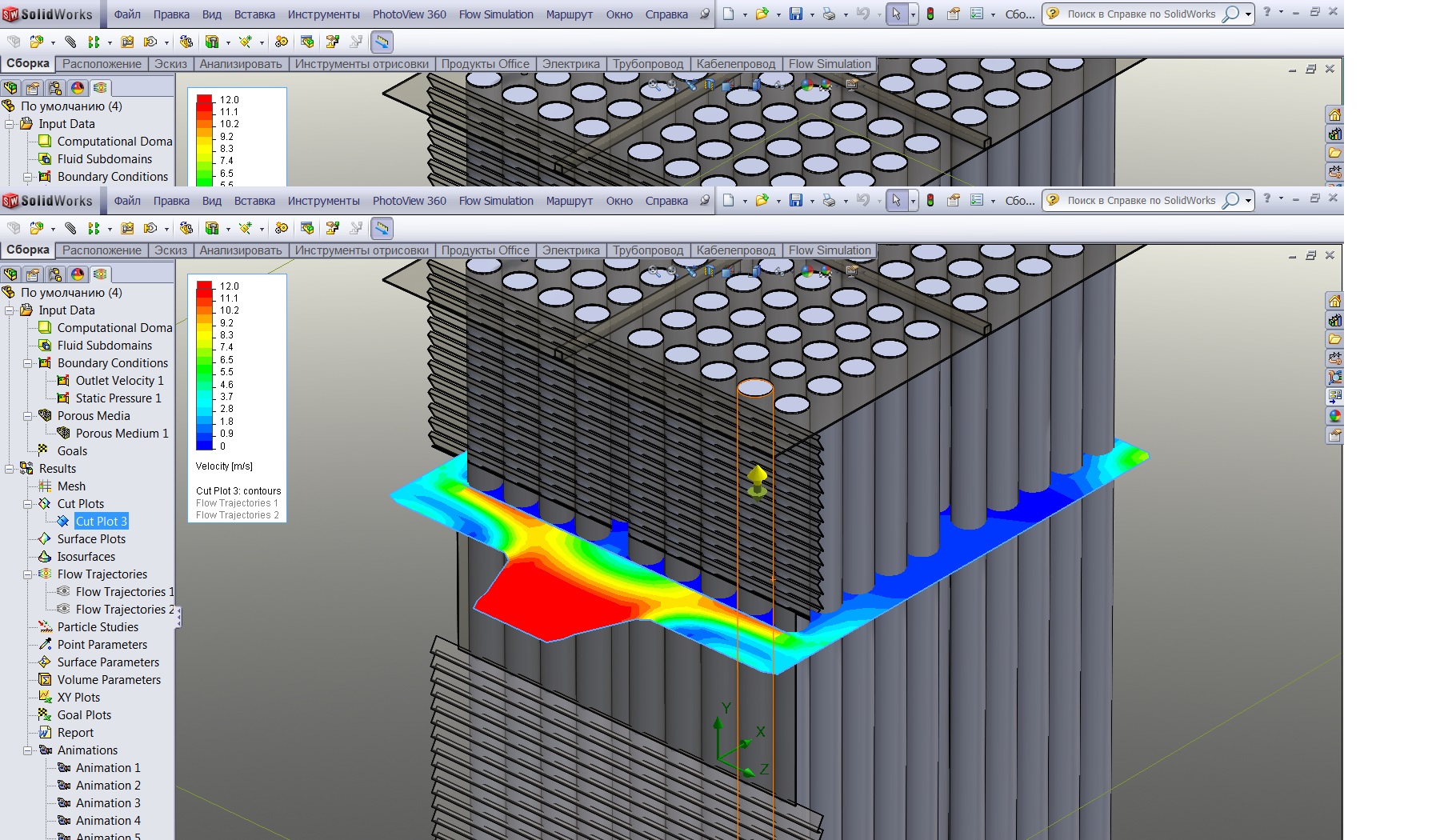
Task: Open the help search dropdown arrow in lower window
Action: [1248, 201]
